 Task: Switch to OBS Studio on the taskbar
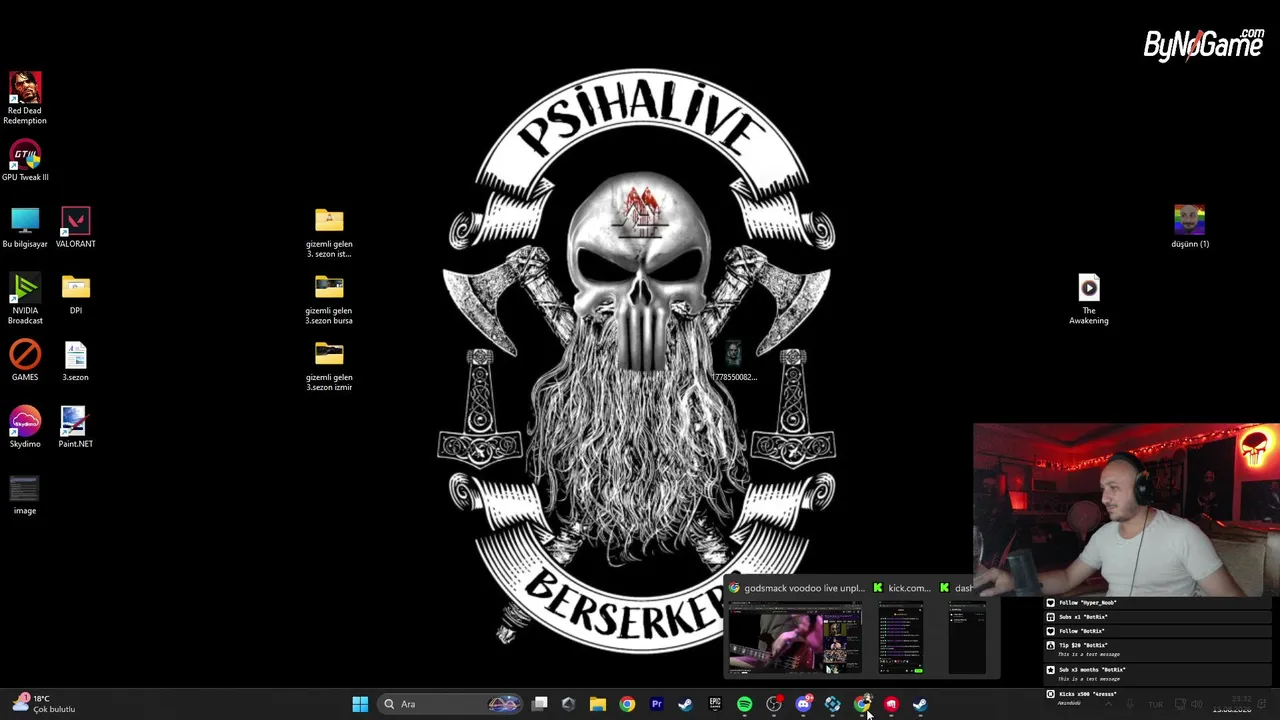pos(774,704)
